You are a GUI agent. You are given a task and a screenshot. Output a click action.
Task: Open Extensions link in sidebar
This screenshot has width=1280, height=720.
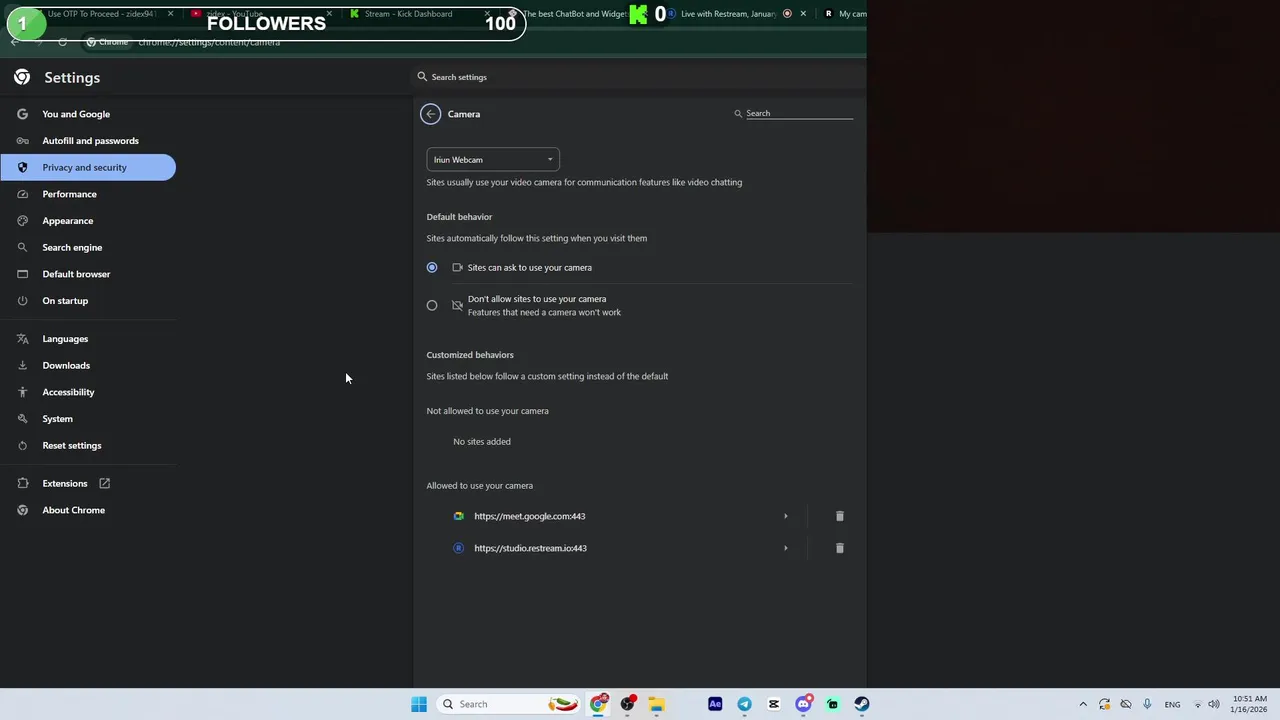[x=65, y=483]
